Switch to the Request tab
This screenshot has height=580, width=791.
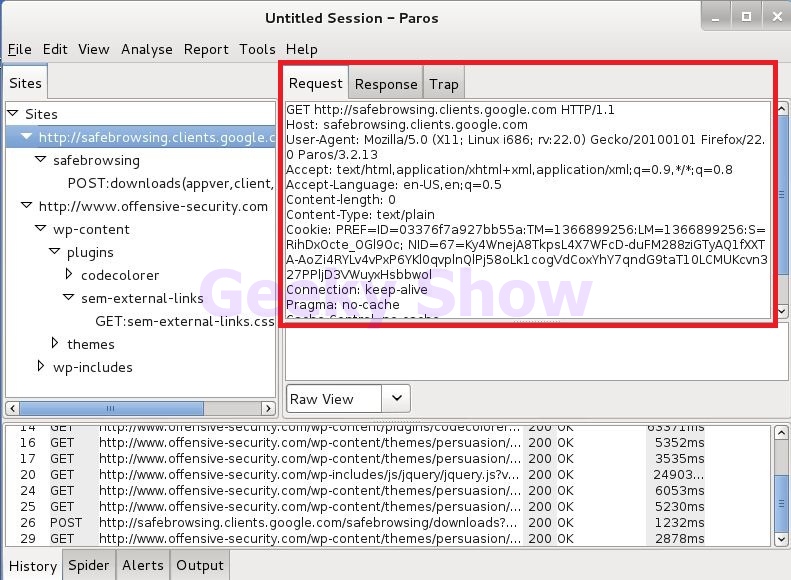point(316,83)
